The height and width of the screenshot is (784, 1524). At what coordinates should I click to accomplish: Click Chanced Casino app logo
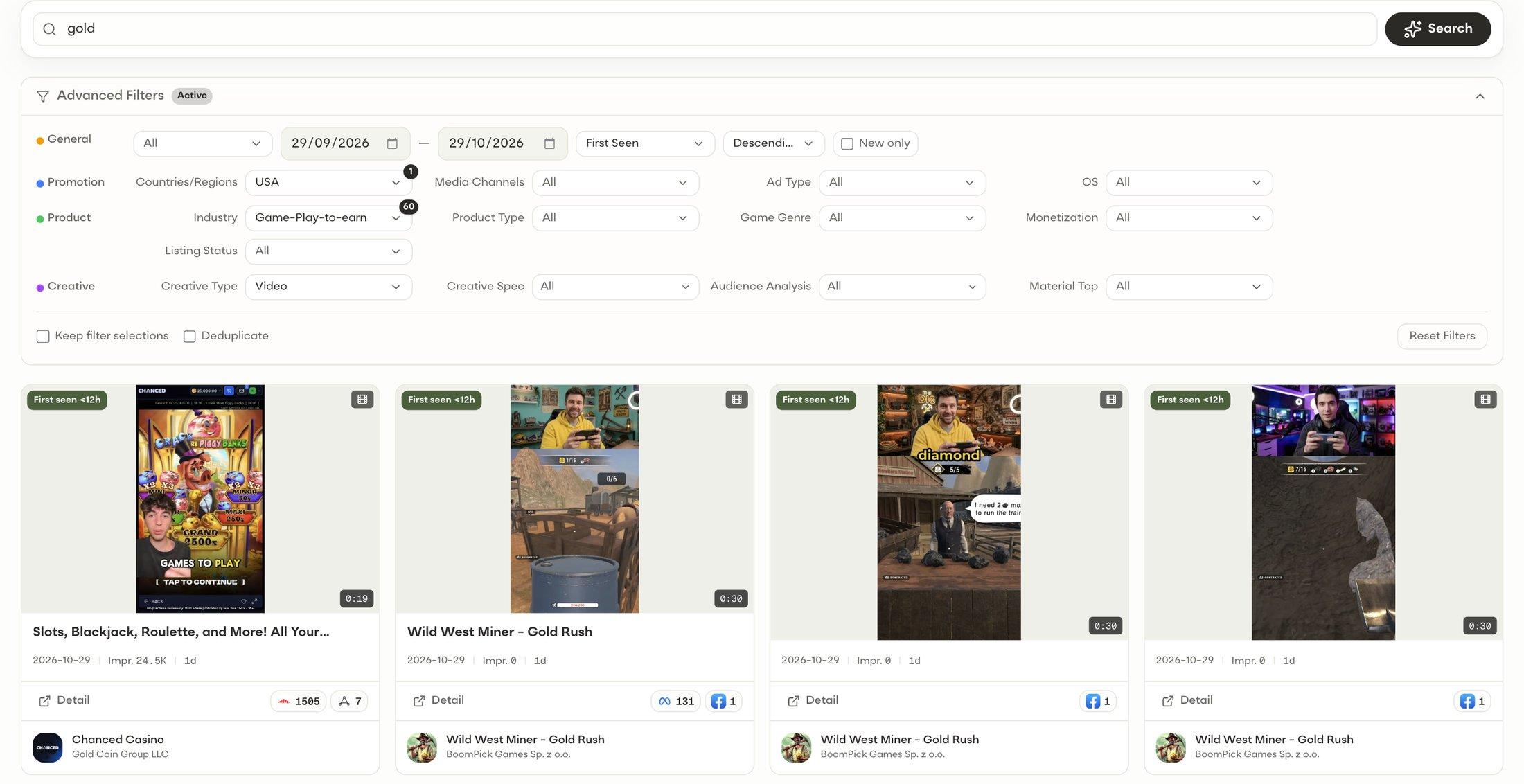tap(48, 747)
